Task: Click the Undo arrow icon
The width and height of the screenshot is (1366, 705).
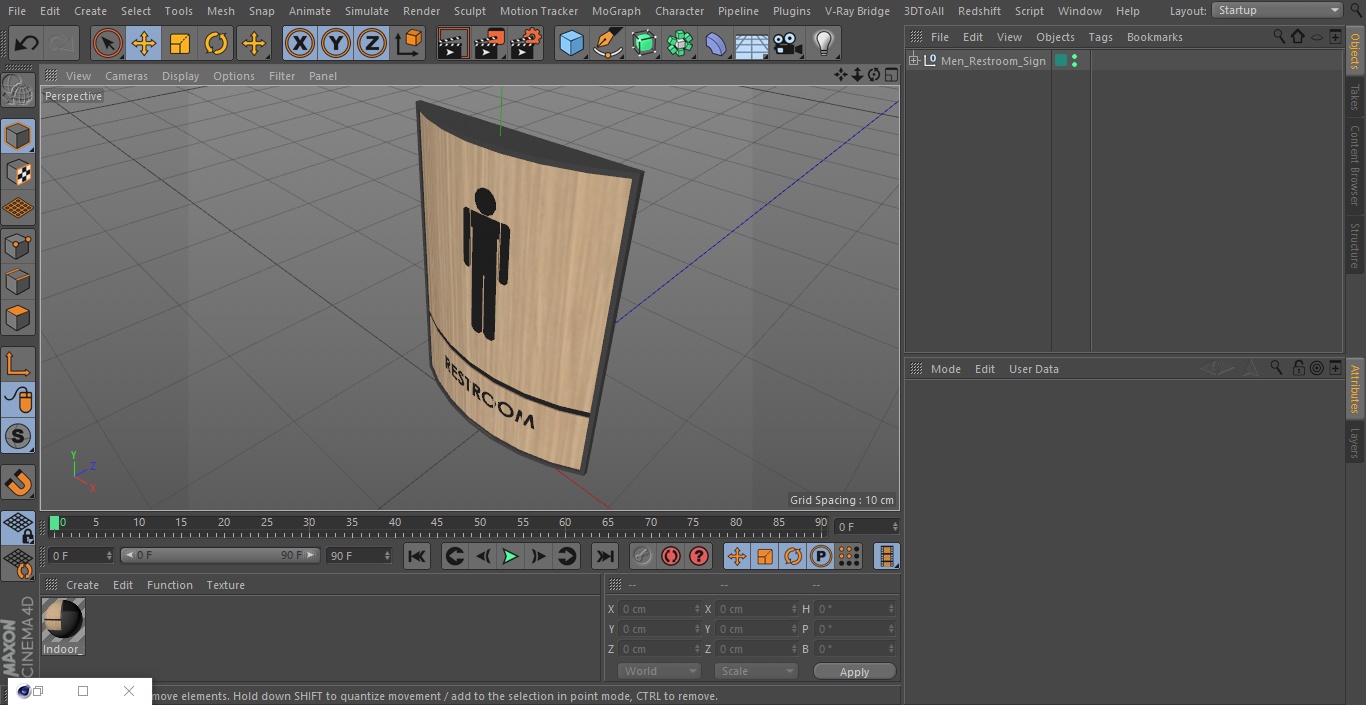Action: tap(27, 44)
